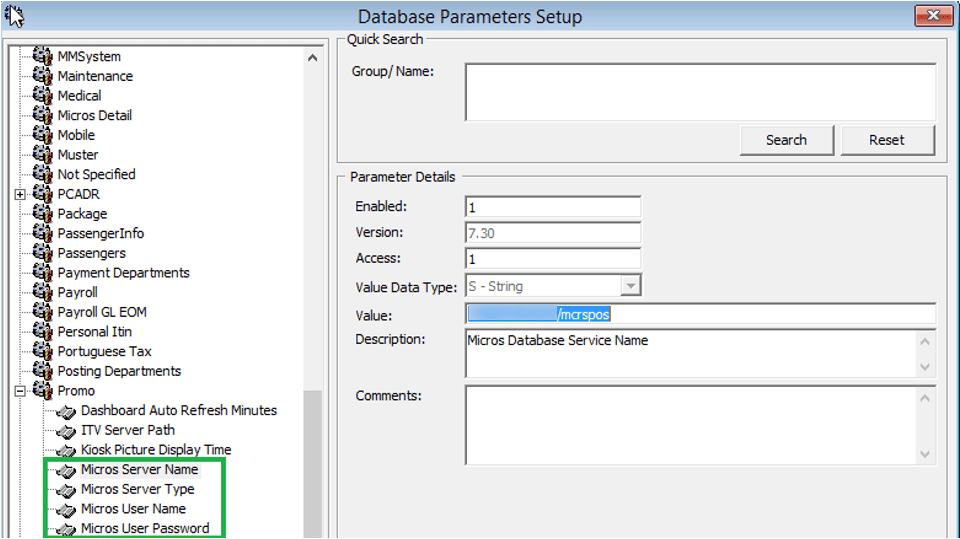The width and height of the screenshot is (960, 539).
Task: Click the Payroll group icon
Action: [x=42, y=292]
